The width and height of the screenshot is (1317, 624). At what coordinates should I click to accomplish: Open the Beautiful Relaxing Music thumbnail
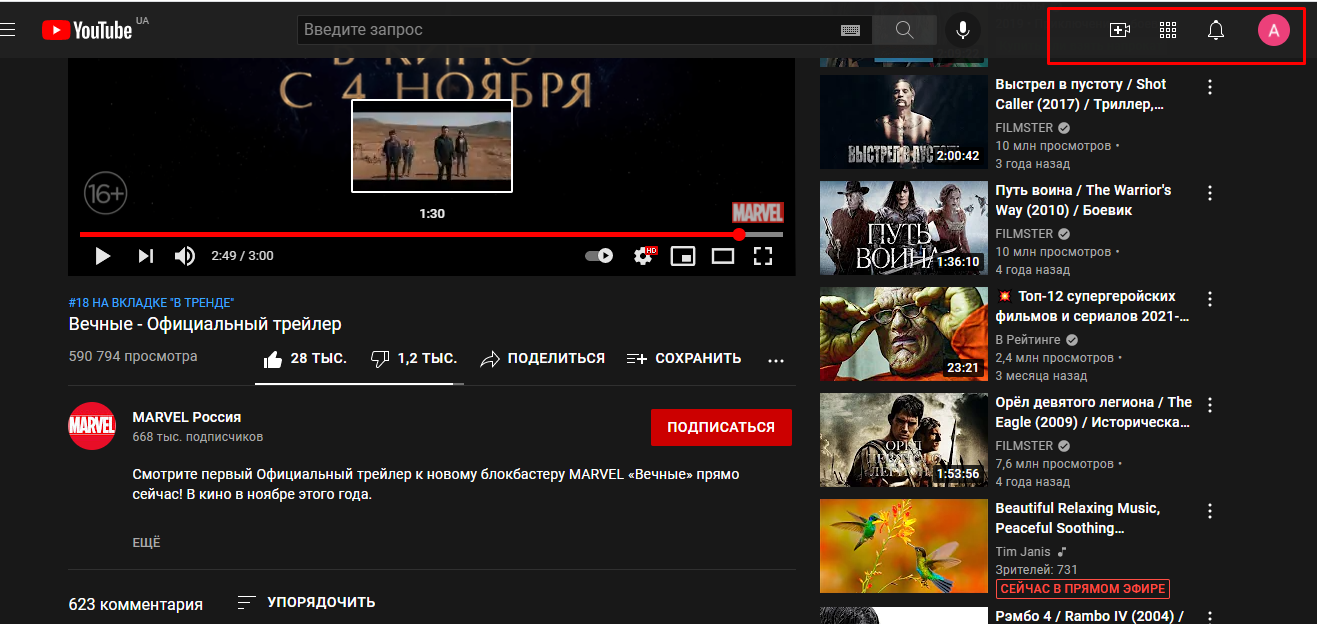coord(903,546)
